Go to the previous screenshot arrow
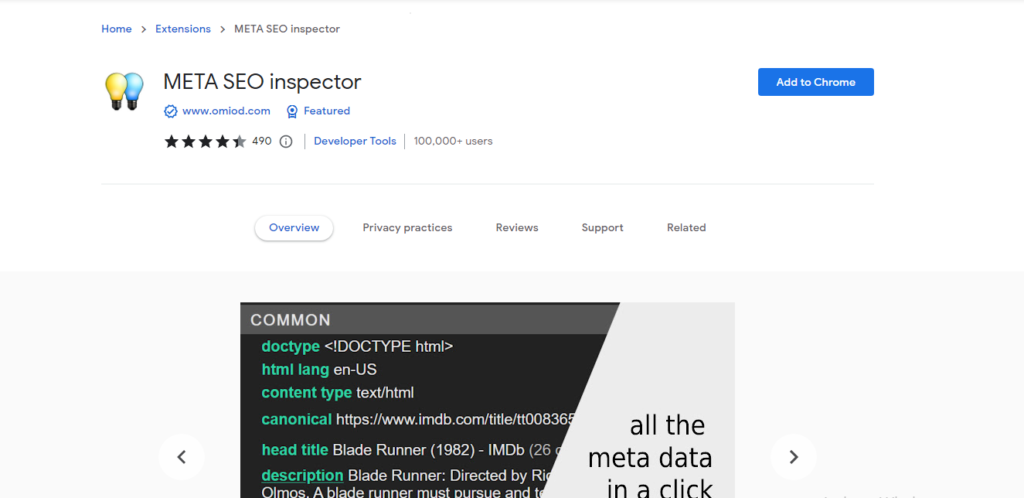1024x498 pixels. pyautogui.click(x=182, y=457)
